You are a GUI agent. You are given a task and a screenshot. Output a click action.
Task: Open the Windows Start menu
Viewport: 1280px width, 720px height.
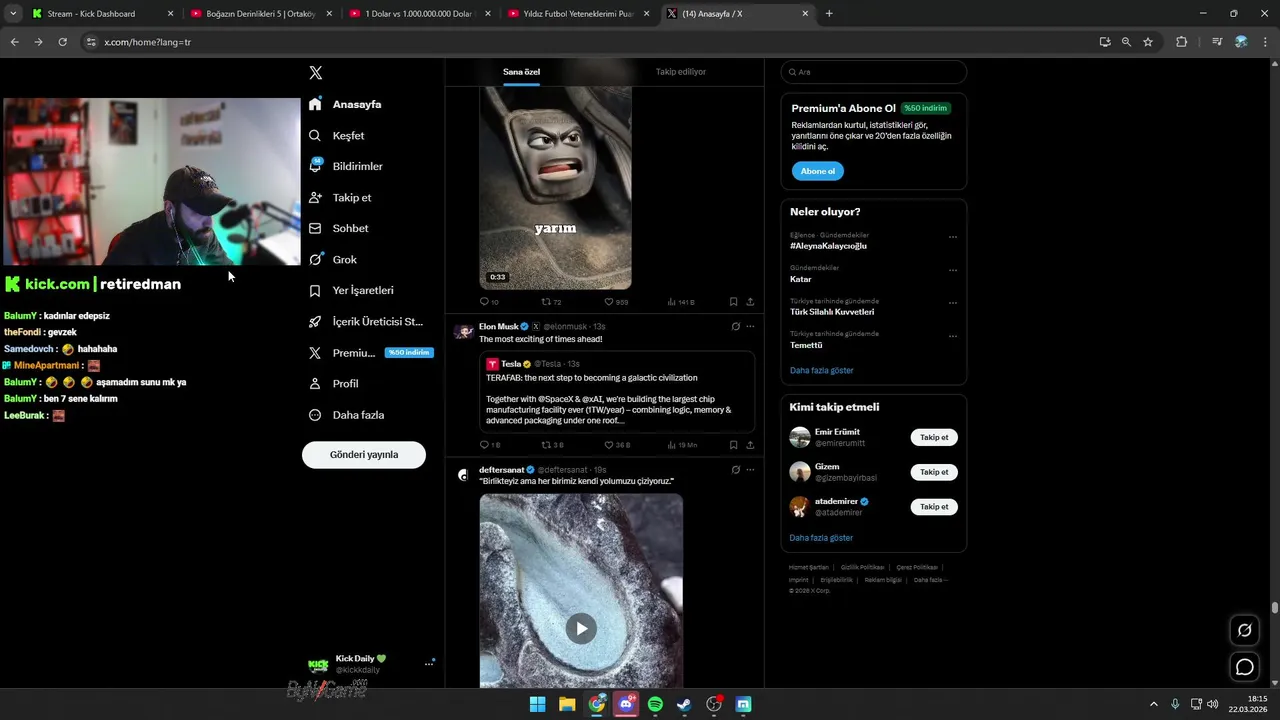pos(538,704)
